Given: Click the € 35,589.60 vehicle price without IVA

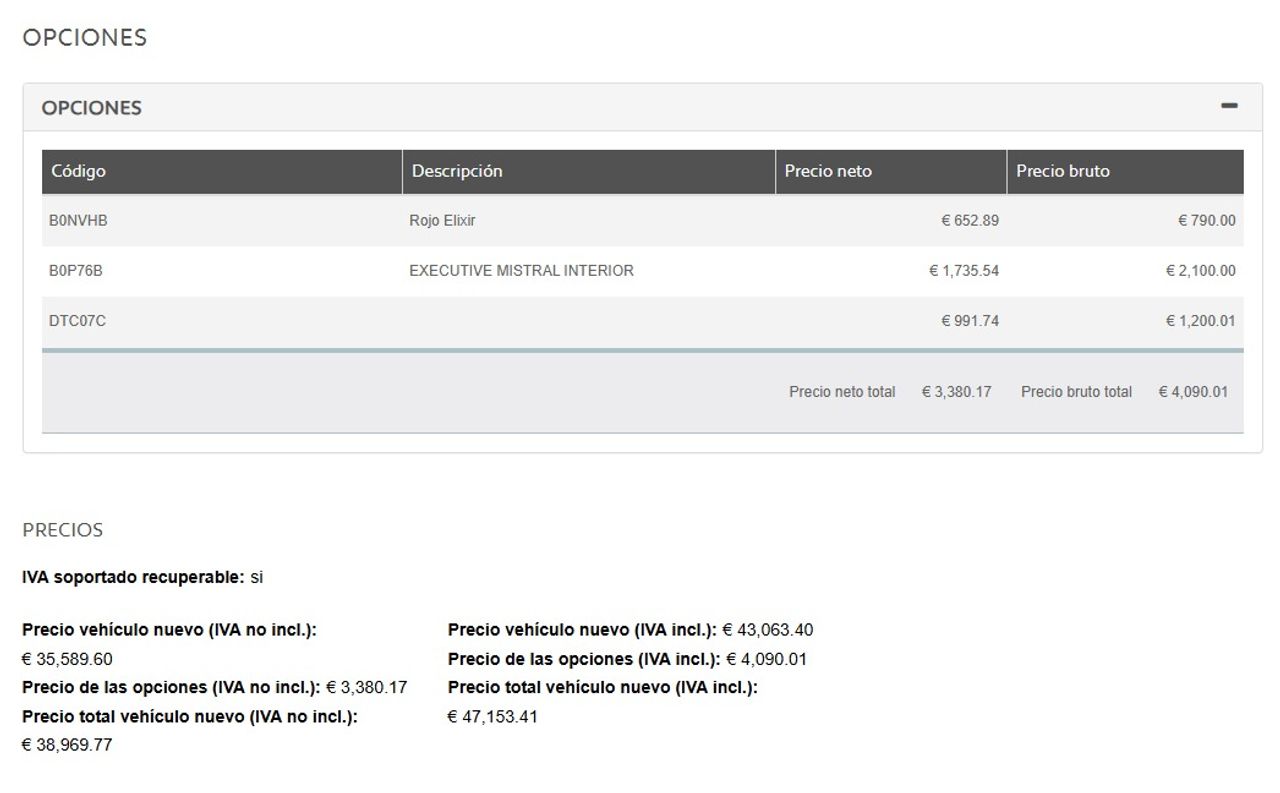Looking at the screenshot, I should 67,659.
